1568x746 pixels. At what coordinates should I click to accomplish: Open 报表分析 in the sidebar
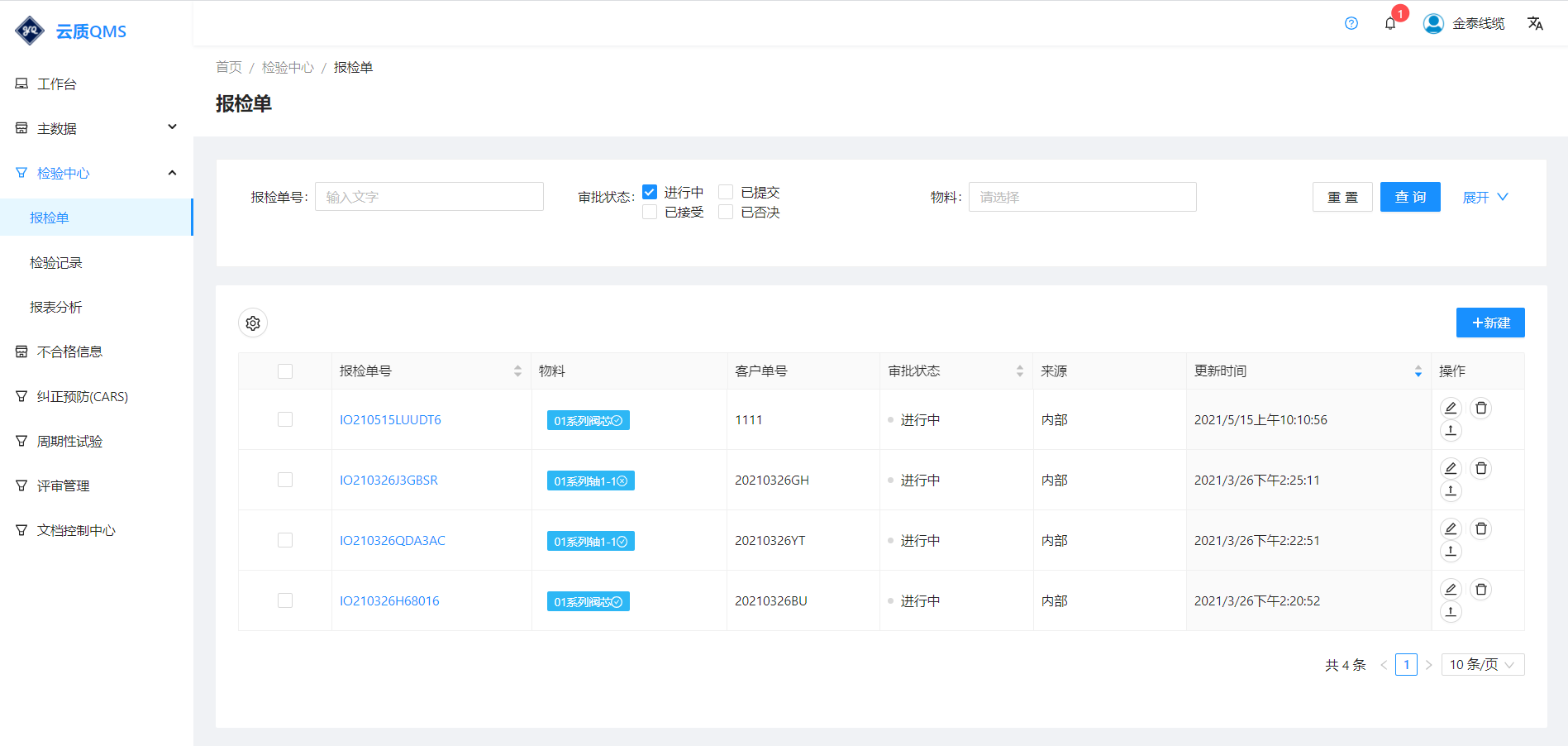97,307
